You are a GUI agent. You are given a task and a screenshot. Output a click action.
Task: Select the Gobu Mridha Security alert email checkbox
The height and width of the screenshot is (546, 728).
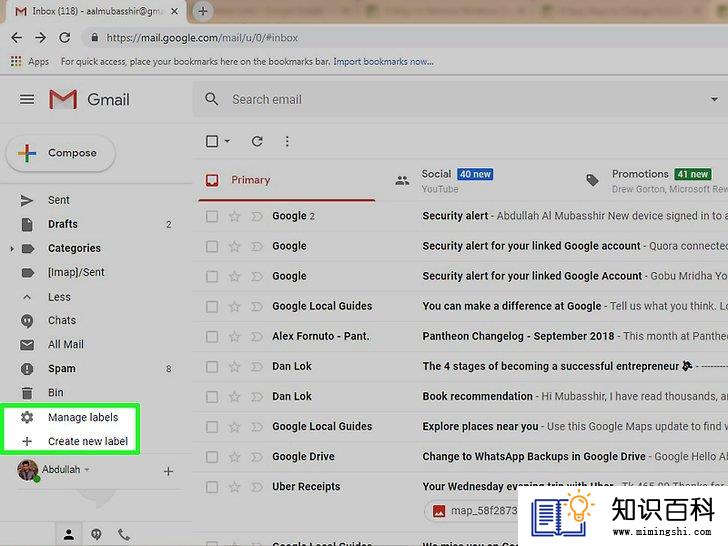212,276
